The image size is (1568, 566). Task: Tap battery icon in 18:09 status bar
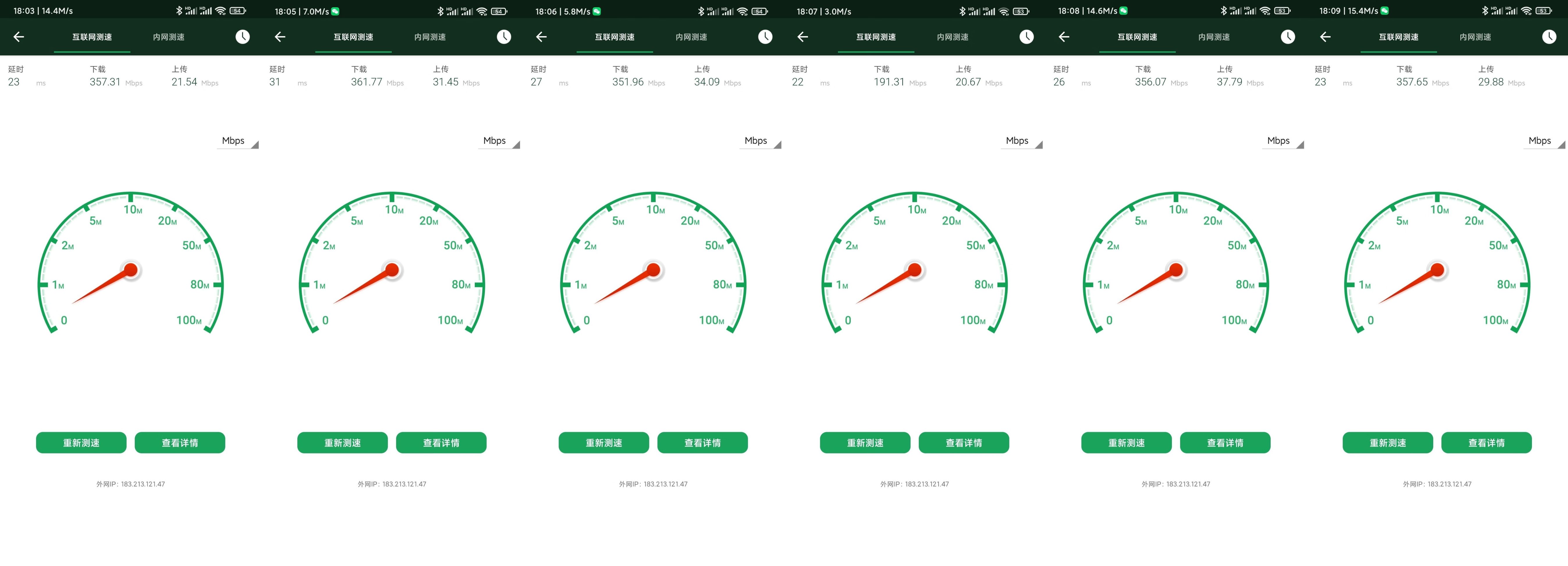pos(1544,11)
